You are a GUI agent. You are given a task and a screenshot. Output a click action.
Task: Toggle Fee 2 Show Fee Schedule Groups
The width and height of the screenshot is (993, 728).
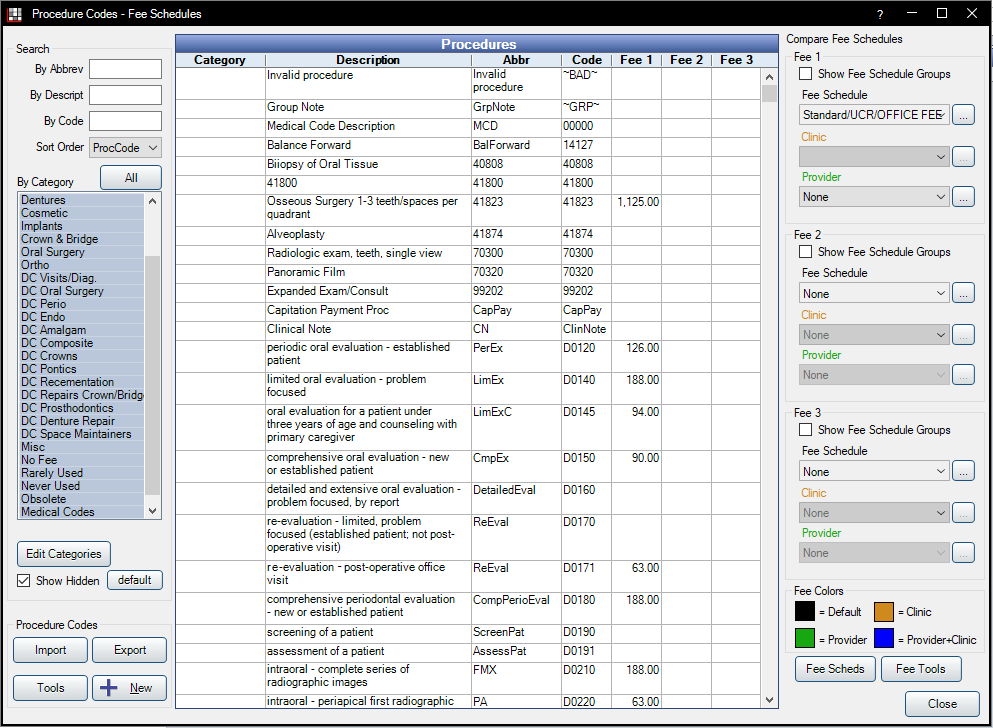[x=806, y=252]
